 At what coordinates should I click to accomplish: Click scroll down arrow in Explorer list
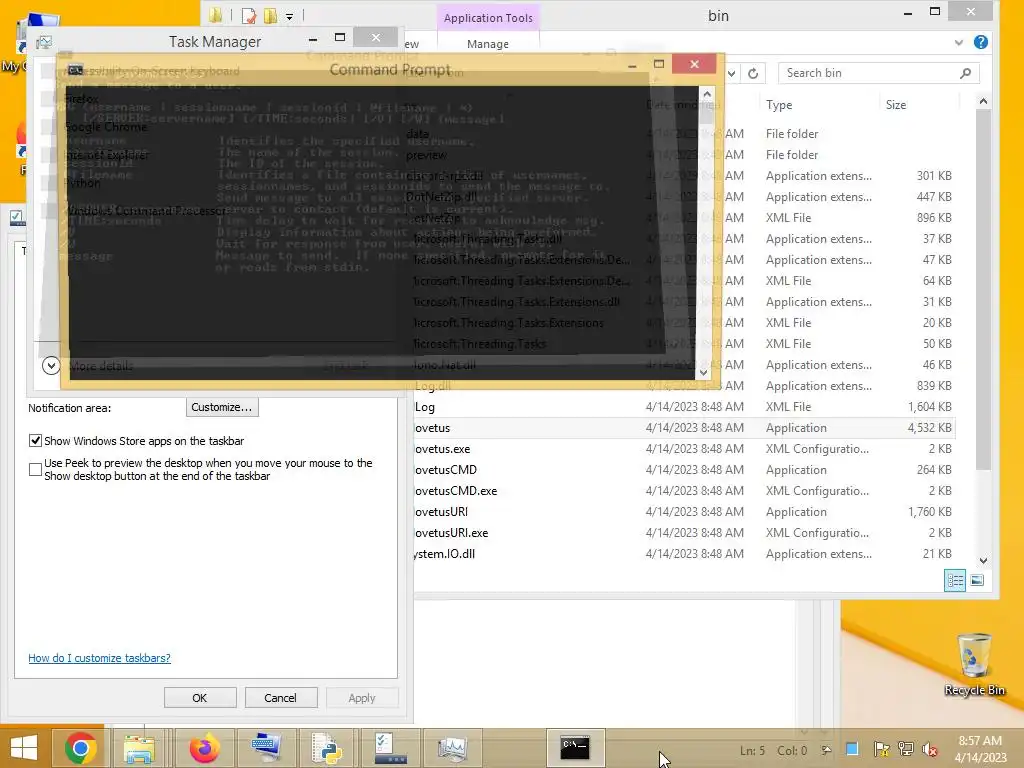coord(983,561)
